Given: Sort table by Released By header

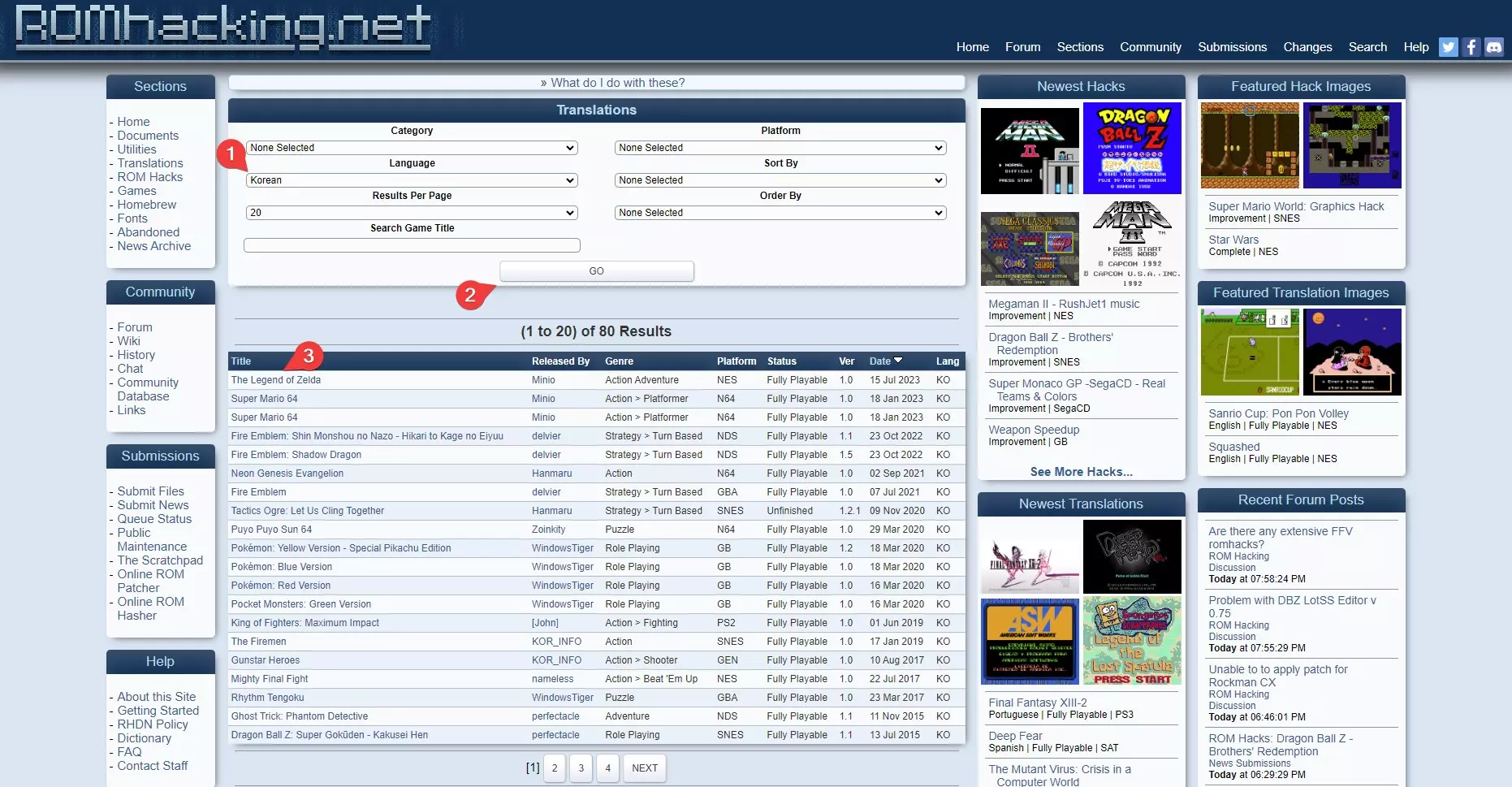Looking at the screenshot, I should [x=560, y=361].
